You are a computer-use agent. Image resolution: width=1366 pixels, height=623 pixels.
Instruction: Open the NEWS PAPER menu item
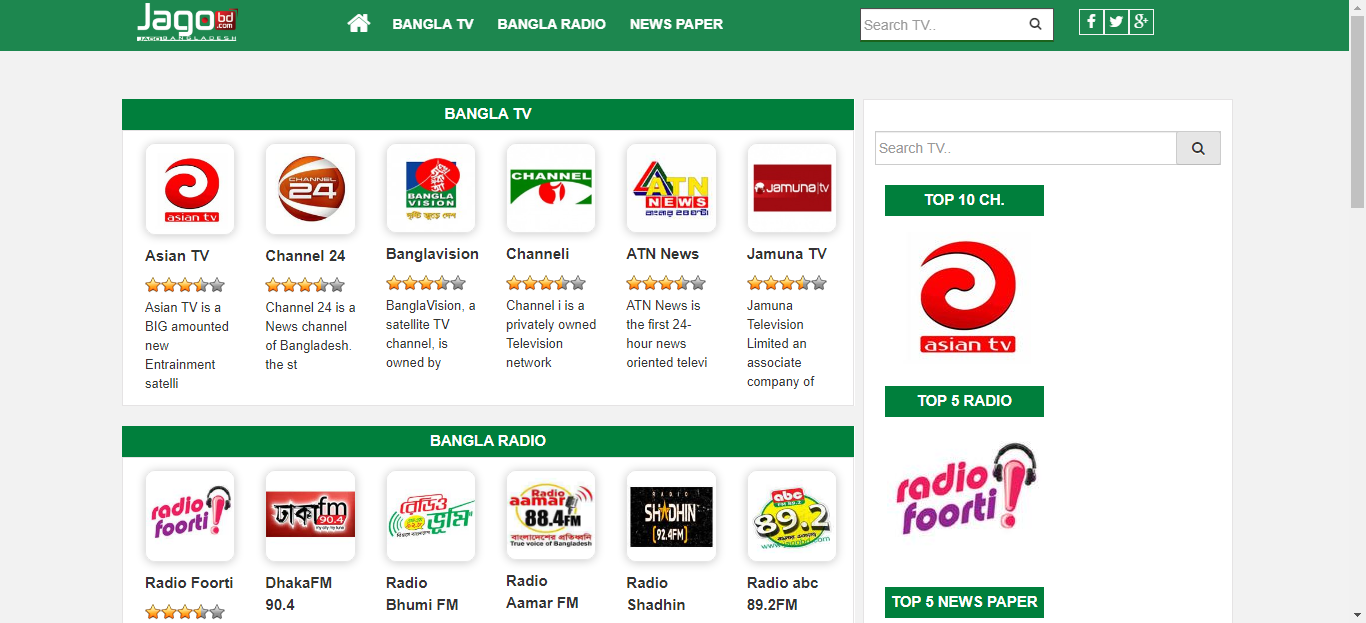point(676,24)
